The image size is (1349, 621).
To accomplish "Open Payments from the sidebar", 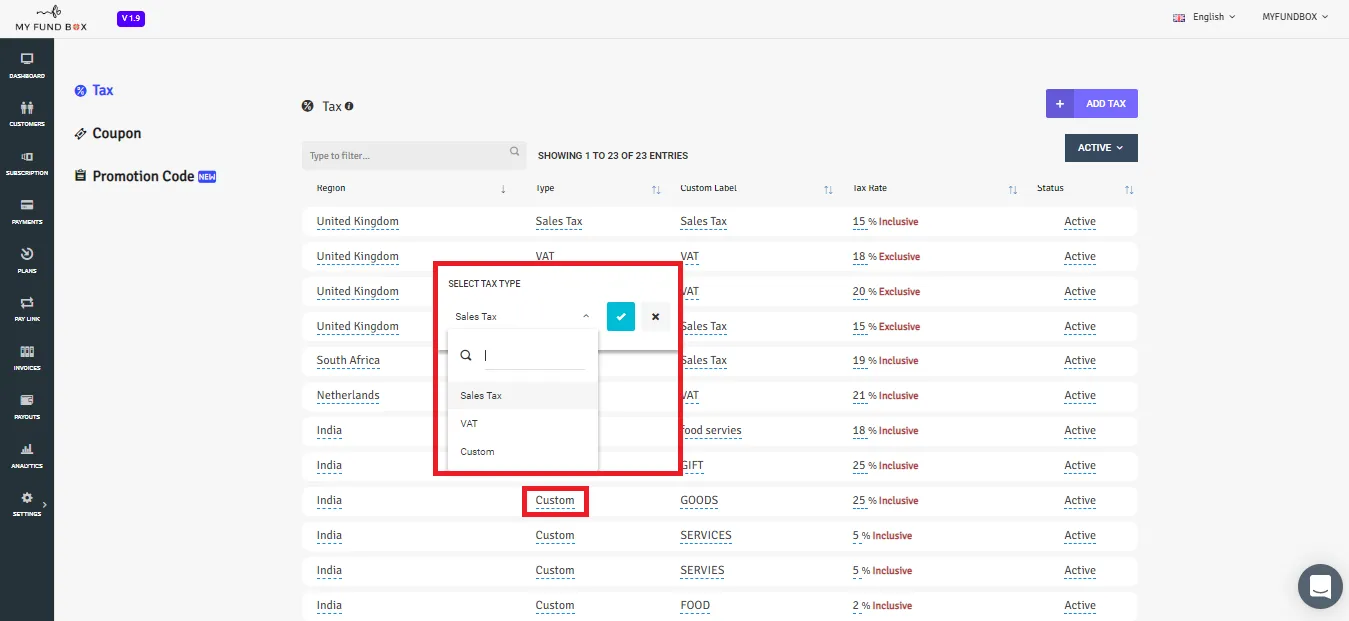I will 27,211.
